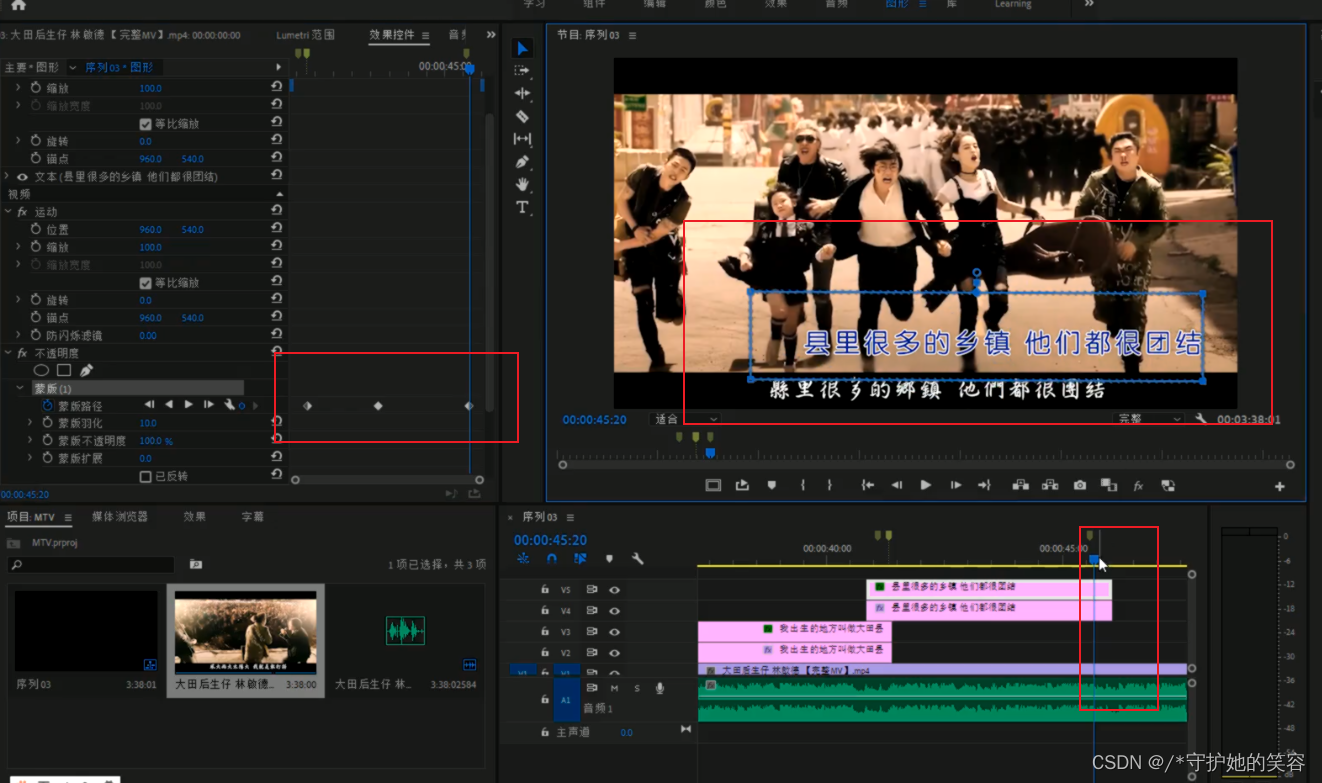
Task: Show more workspaces with double chevron
Action: pyautogui.click(x=1089, y=4)
